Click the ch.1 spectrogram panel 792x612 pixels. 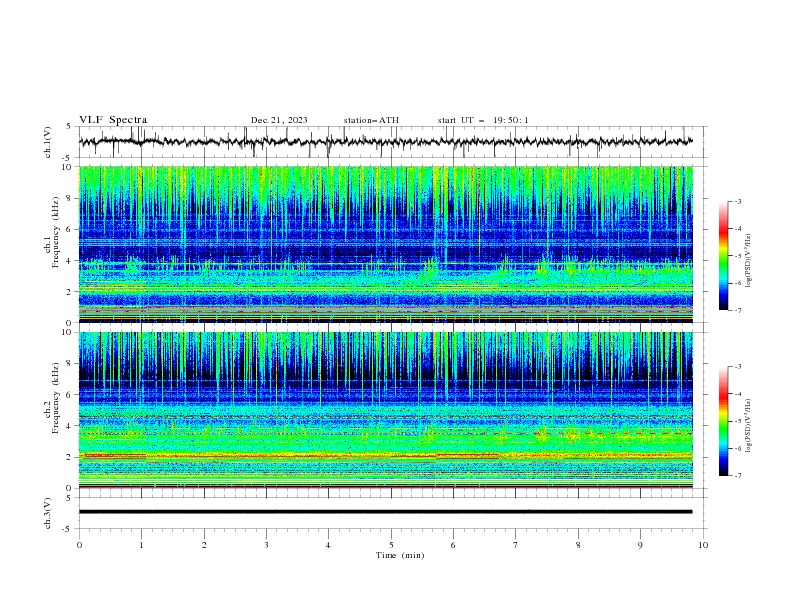(386, 244)
